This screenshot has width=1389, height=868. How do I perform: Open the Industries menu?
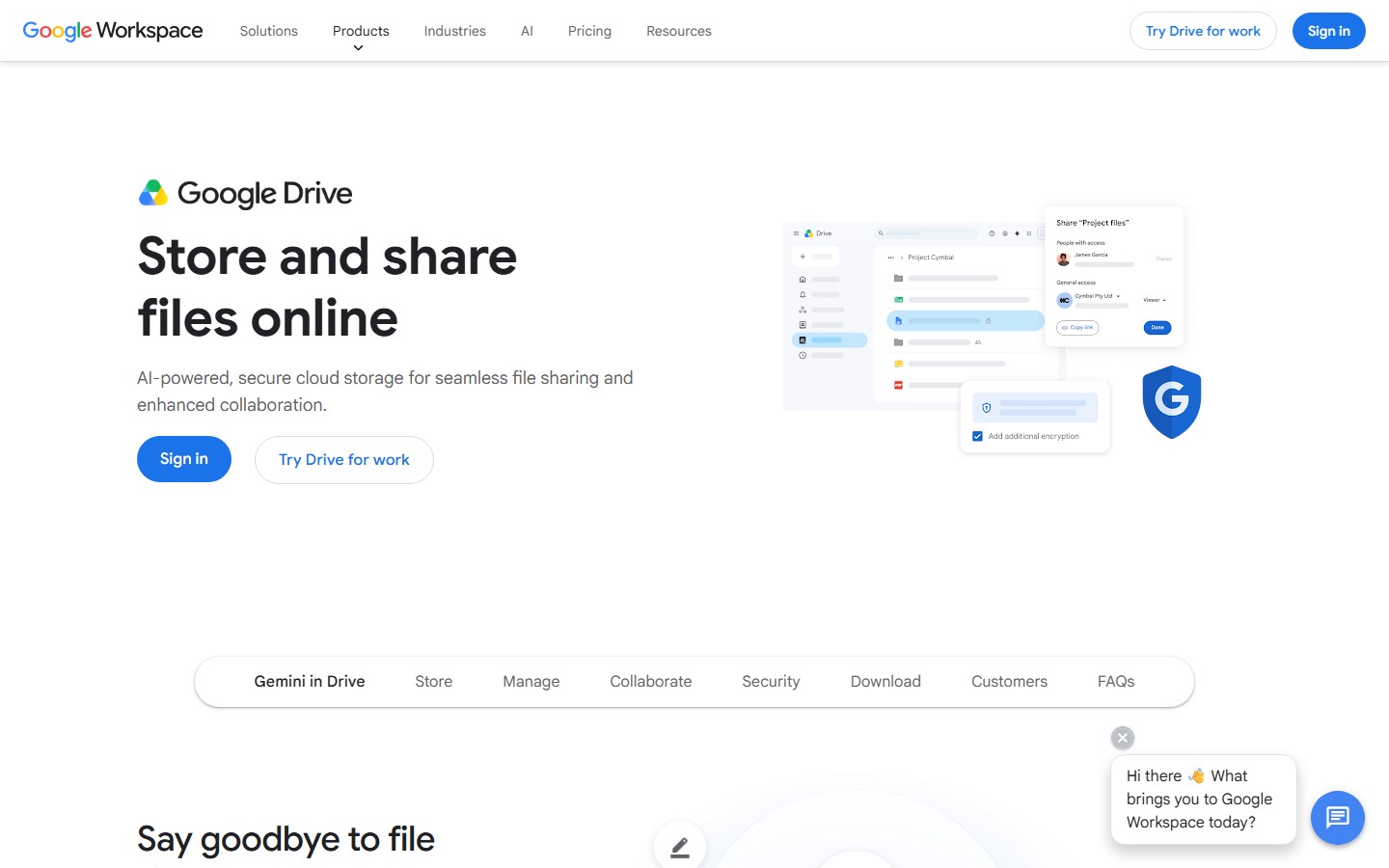pos(454,31)
